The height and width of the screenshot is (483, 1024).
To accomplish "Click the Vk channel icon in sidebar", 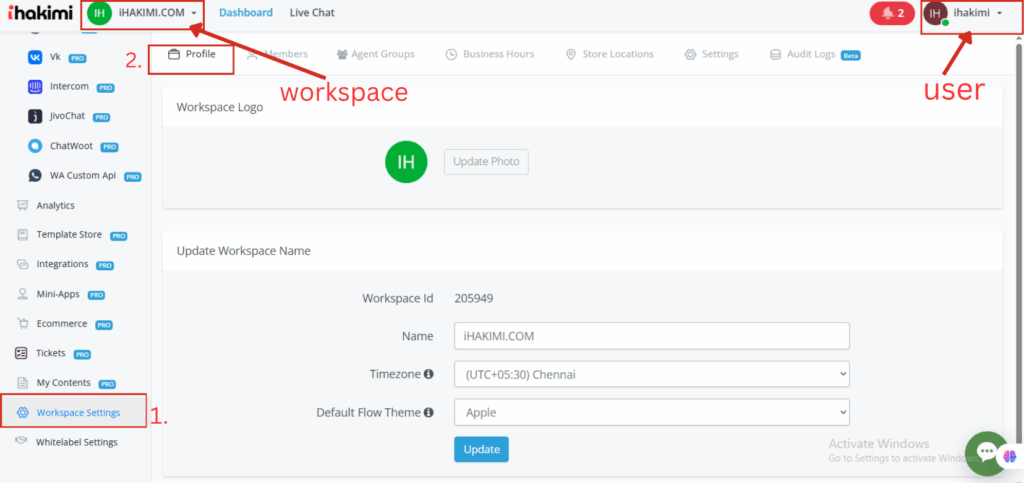I will (x=34, y=58).
